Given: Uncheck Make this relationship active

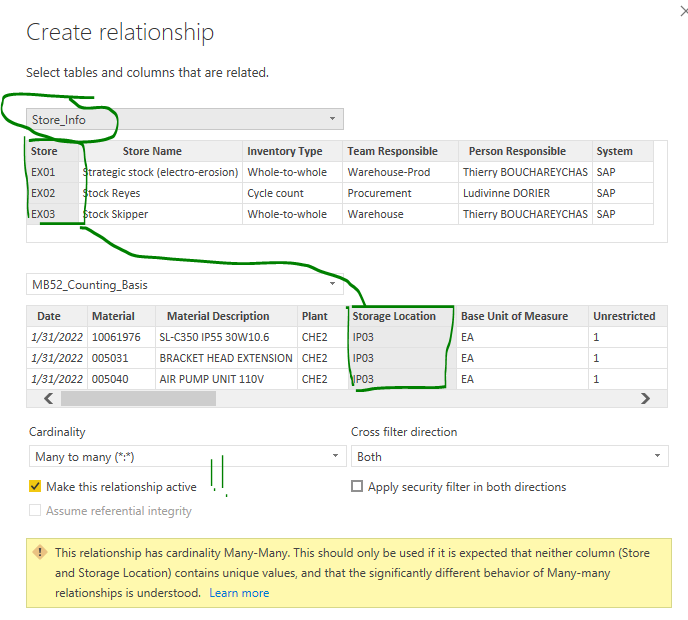Looking at the screenshot, I should [36, 487].
